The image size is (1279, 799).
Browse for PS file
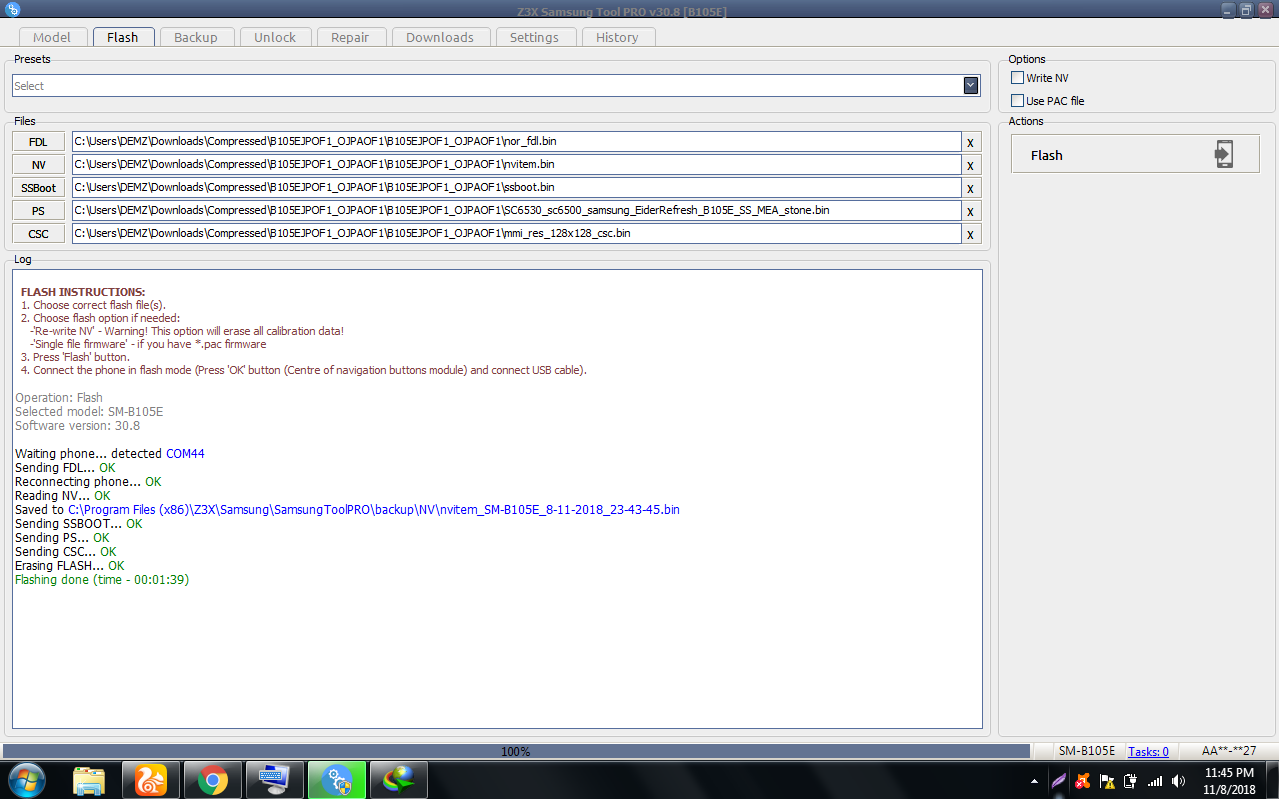[x=38, y=211]
